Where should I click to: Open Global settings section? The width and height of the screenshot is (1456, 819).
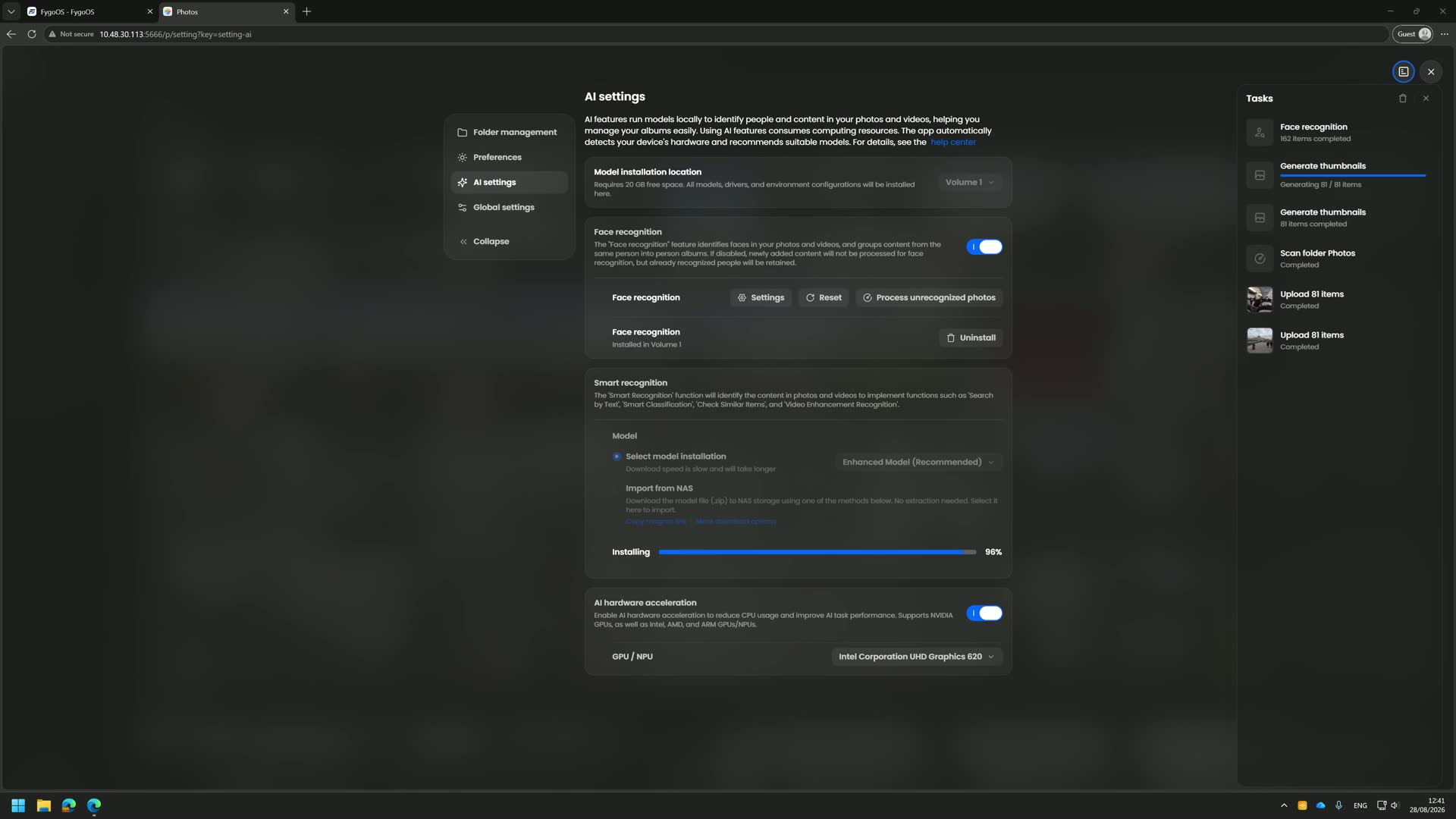tap(509, 207)
